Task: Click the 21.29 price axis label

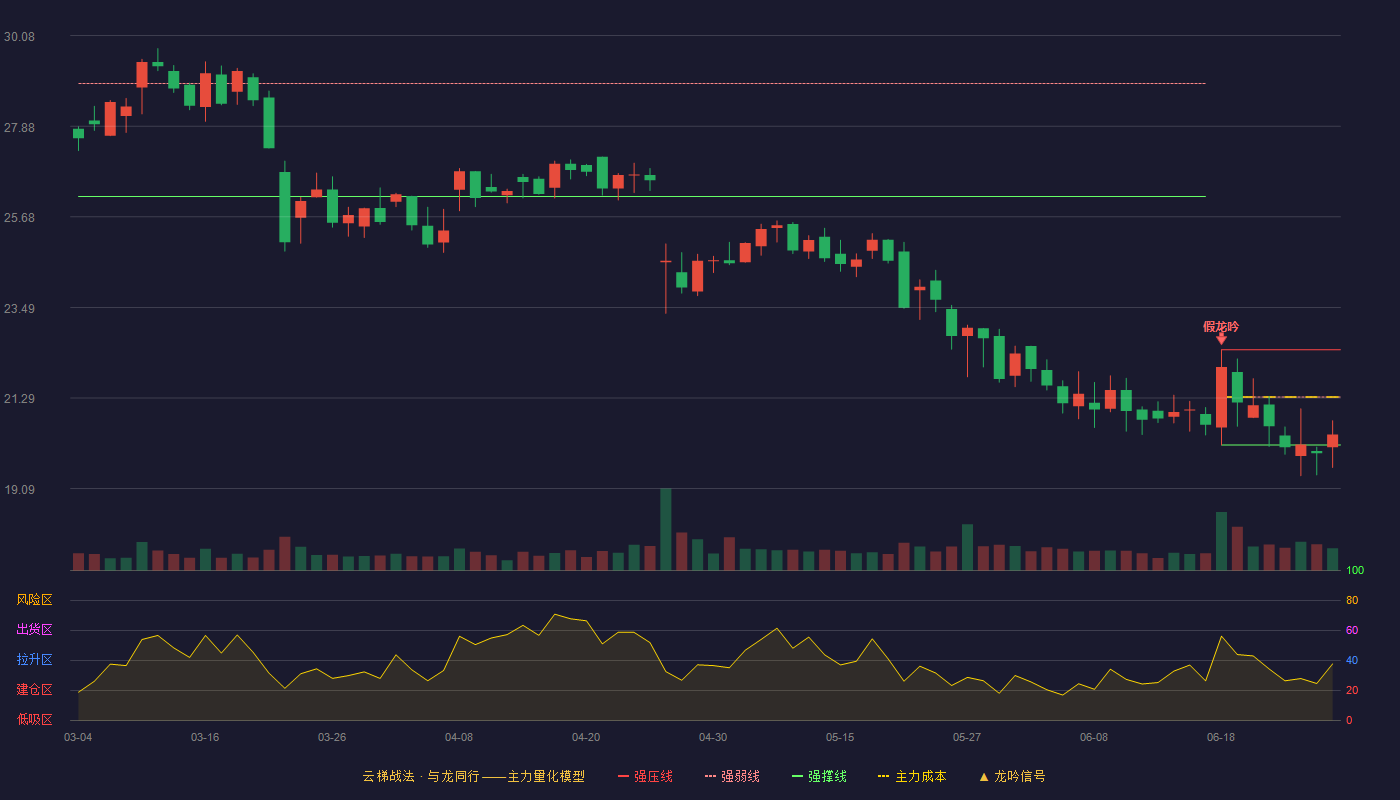Action: coord(19,399)
